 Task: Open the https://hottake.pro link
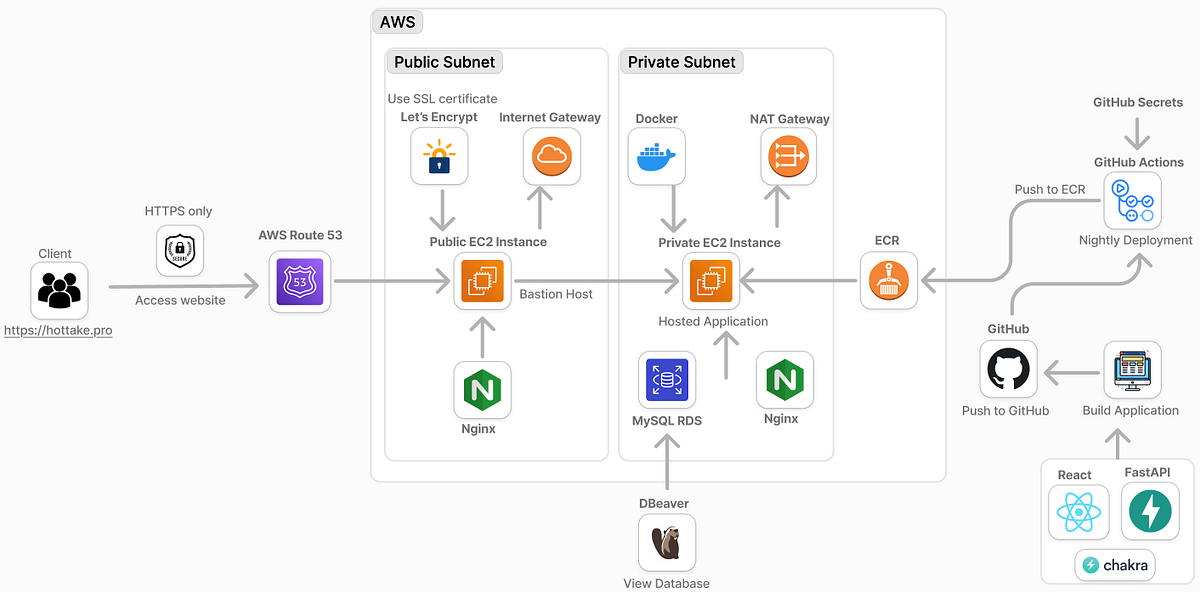click(58, 331)
